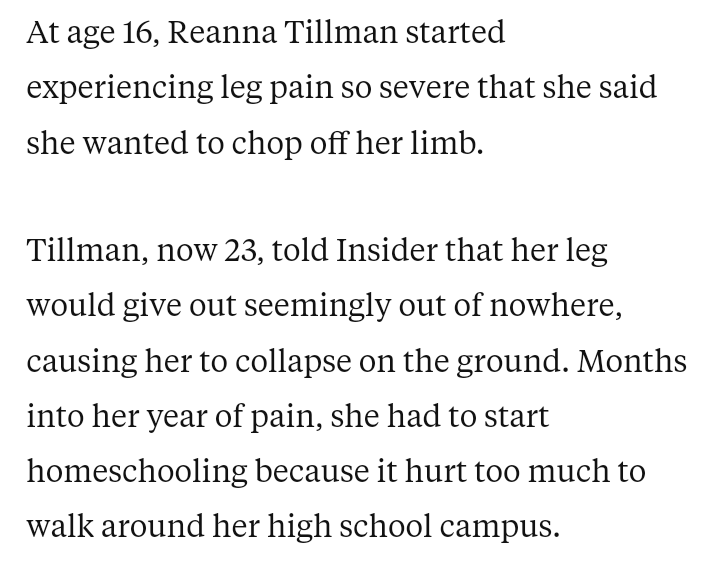Screen dimensions: 720x570
Task: Click the number "23" in the second paragraph
Action: (242, 251)
